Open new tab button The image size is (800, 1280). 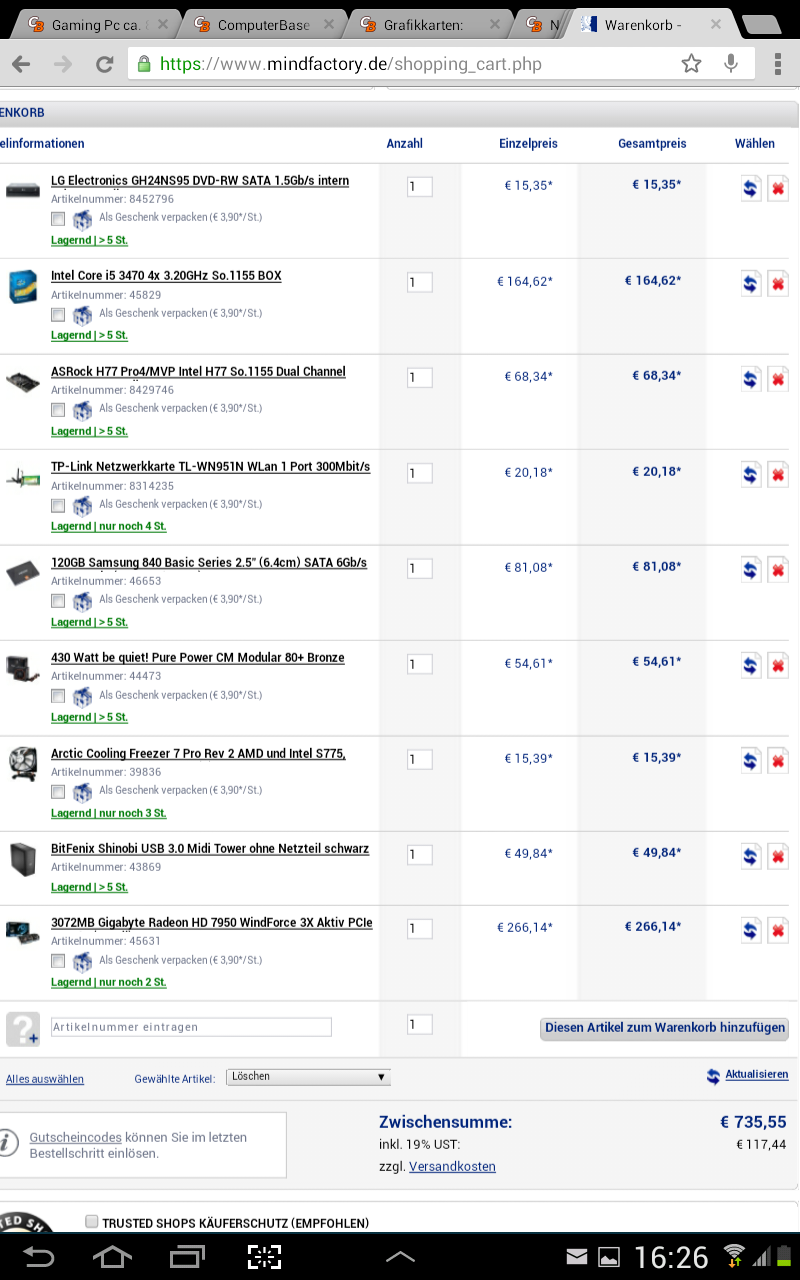[x=763, y=25]
